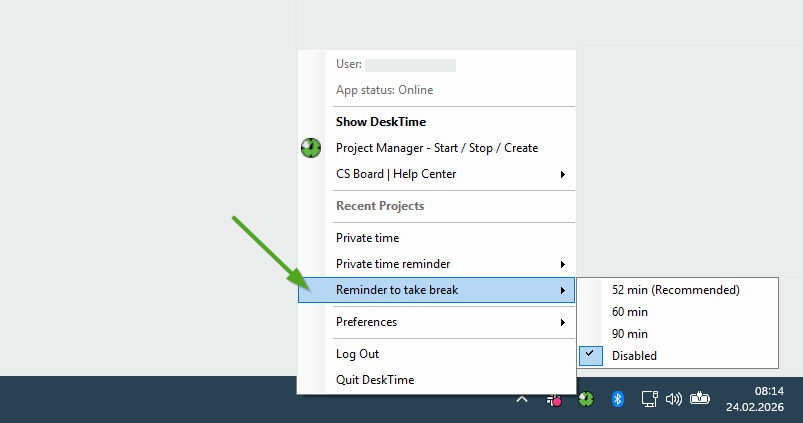Set the break reminder to 60 min

(630, 312)
